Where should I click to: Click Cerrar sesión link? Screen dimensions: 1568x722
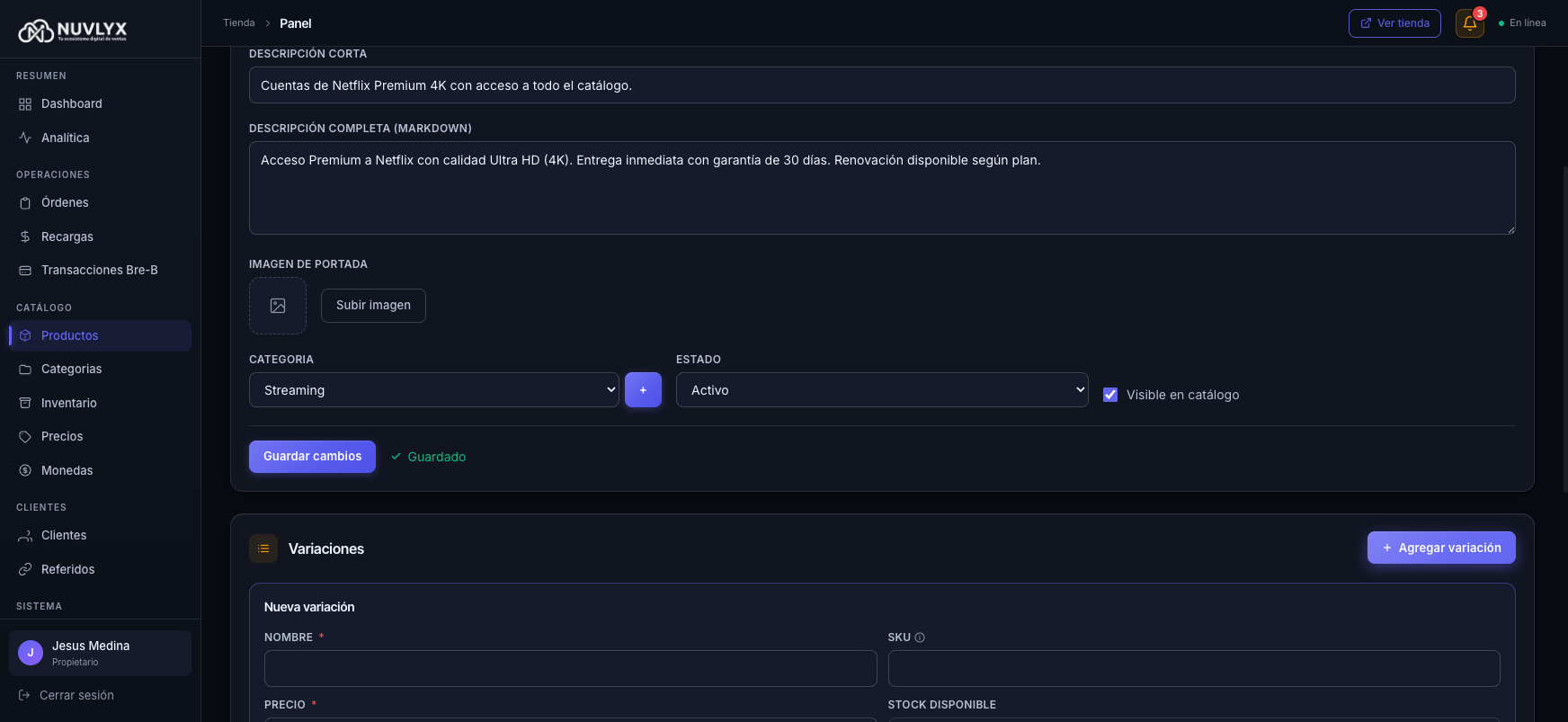click(67, 695)
